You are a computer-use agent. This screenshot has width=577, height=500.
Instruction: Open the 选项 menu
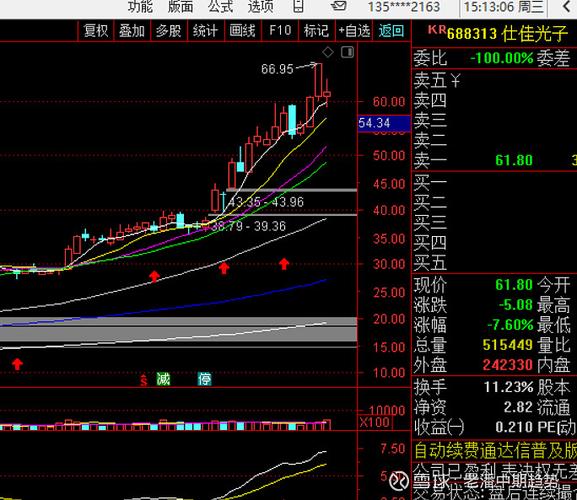[x=261, y=7]
